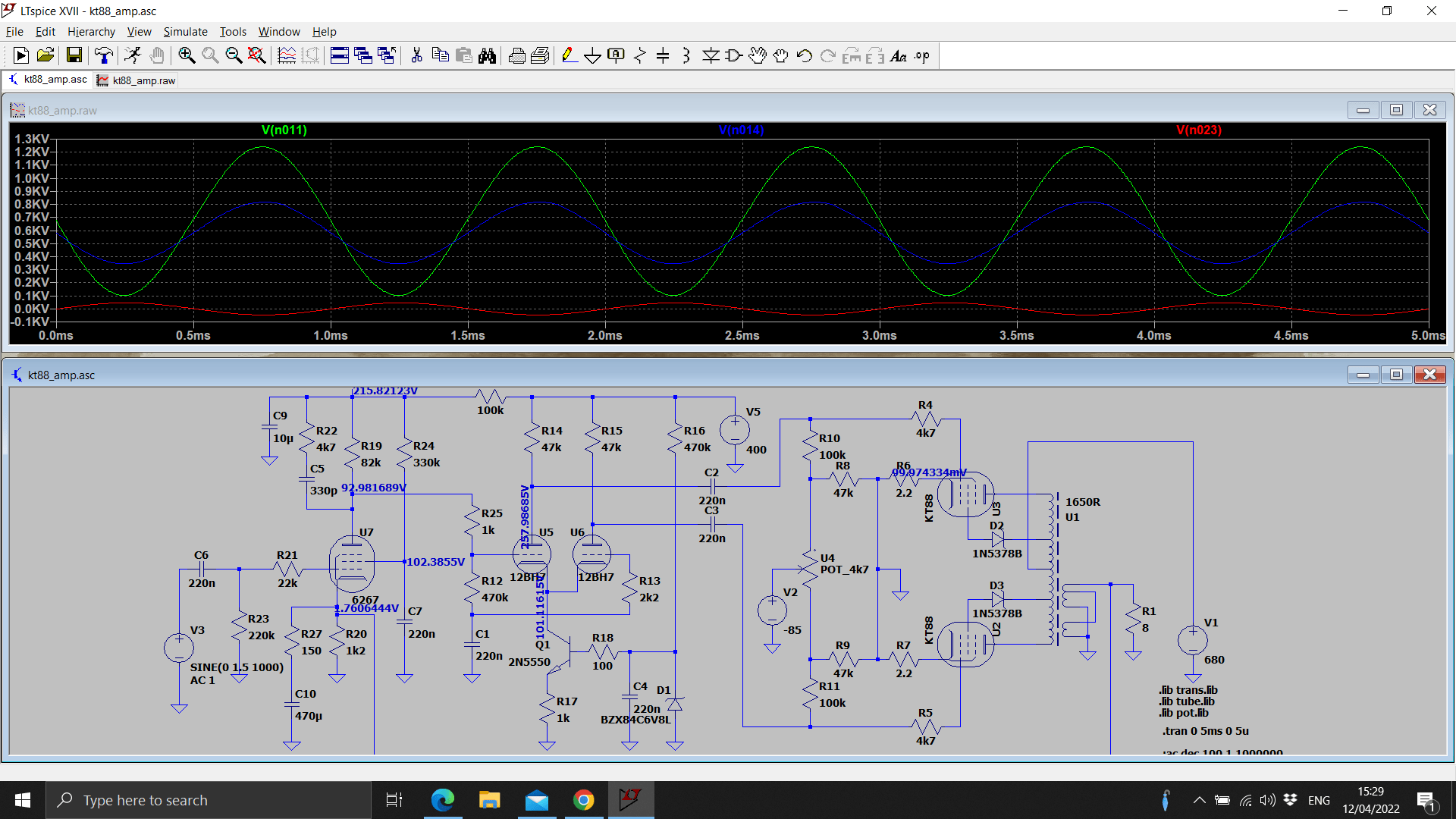Open the Hierarchy menu
The width and height of the screenshot is (1456, 819).
point(91,31)
